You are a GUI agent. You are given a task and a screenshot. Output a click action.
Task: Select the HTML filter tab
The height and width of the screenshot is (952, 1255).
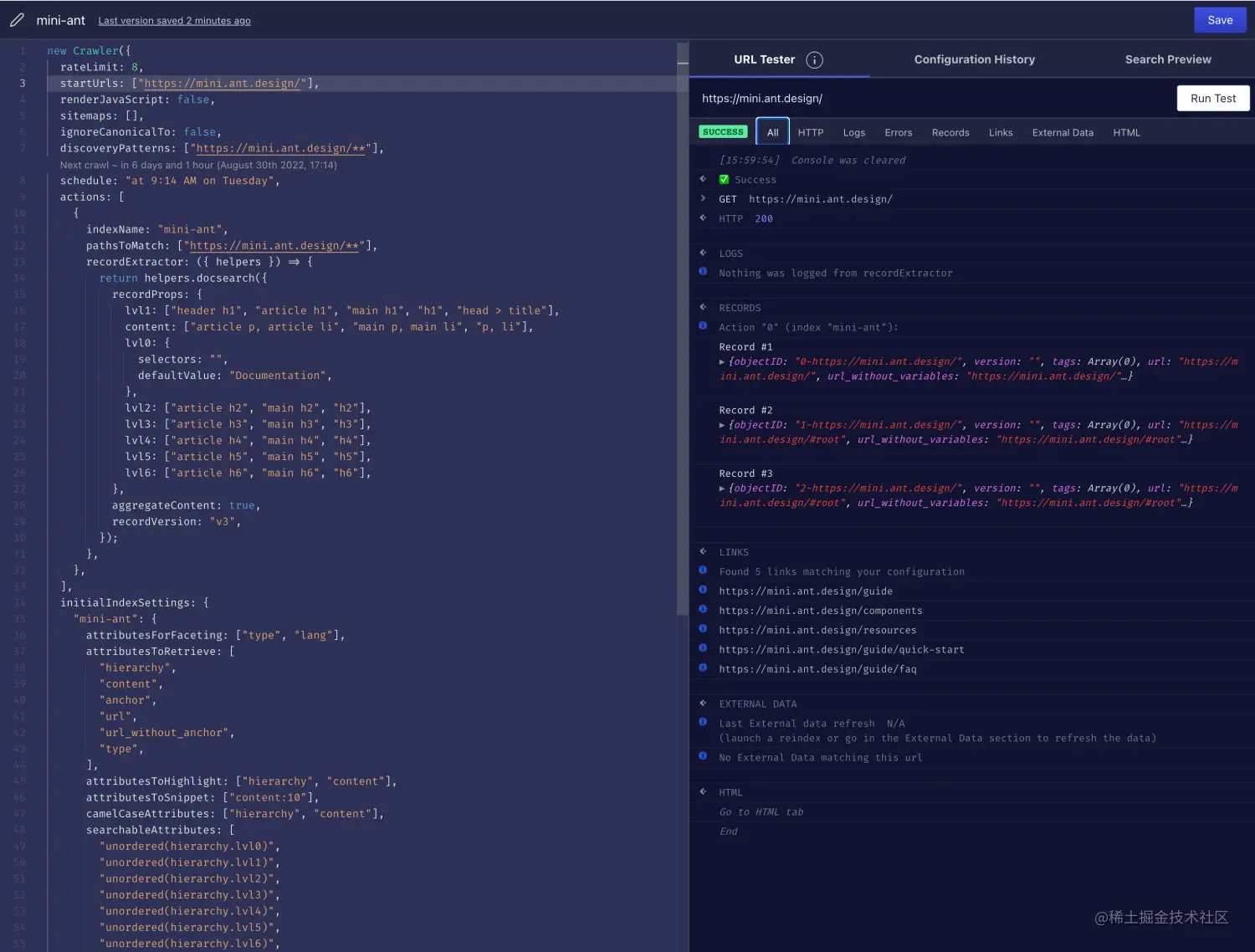[x=1127, y=132]
